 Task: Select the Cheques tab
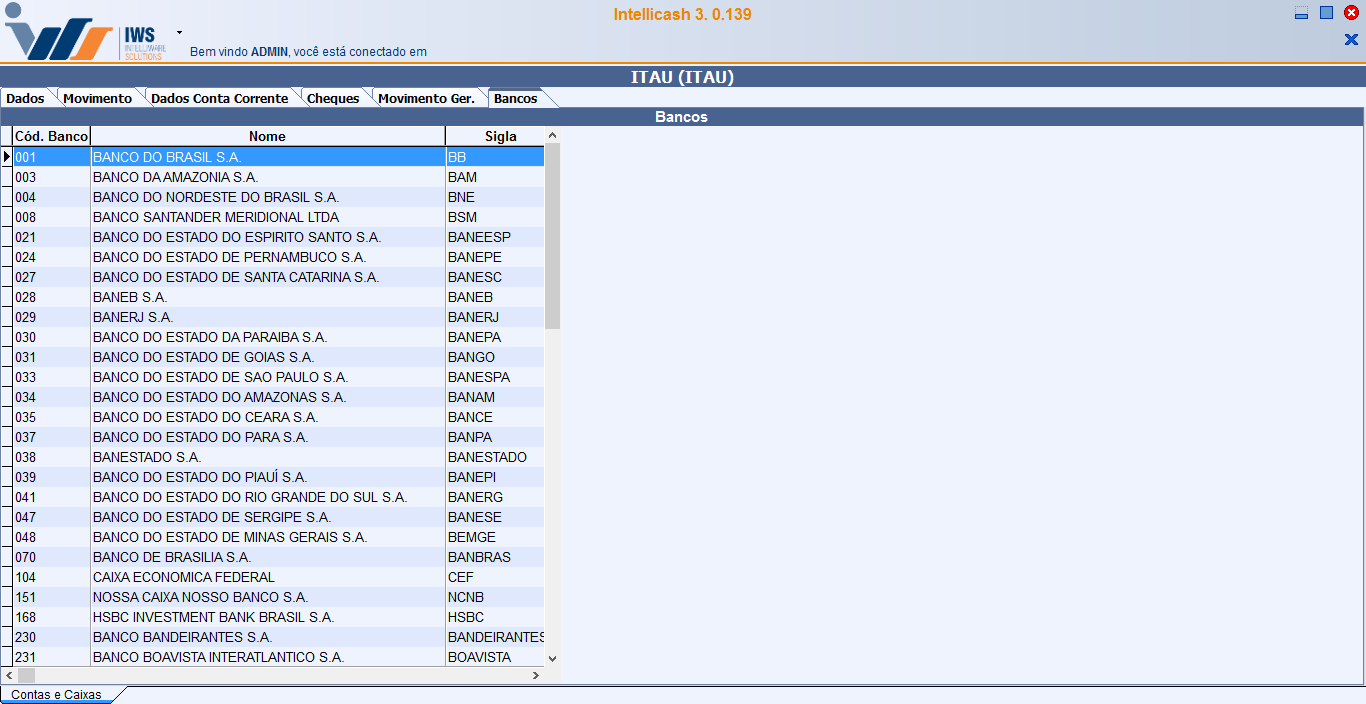tap(333, 98)
